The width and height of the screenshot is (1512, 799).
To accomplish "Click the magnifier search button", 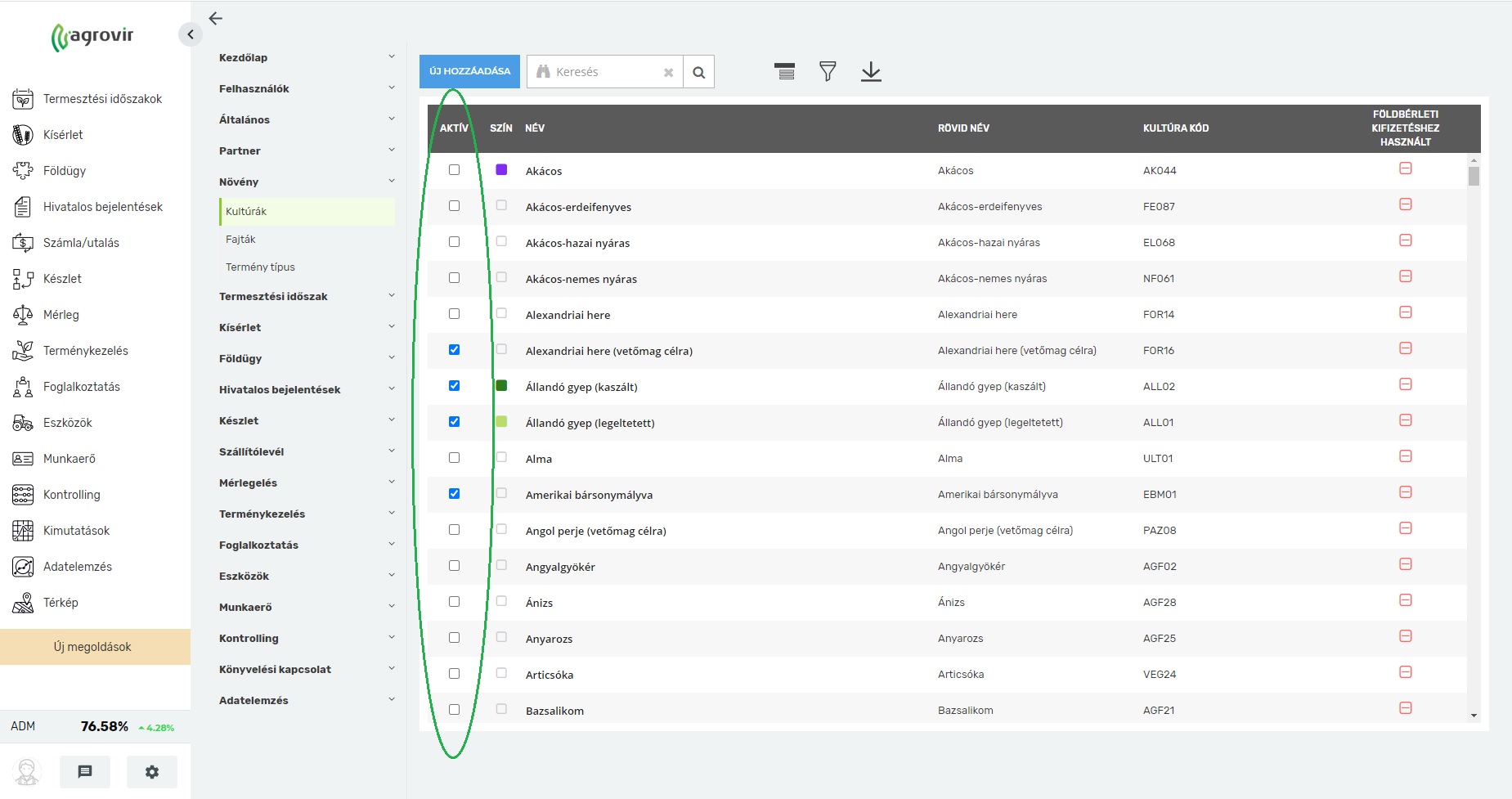I will point(698,72).
